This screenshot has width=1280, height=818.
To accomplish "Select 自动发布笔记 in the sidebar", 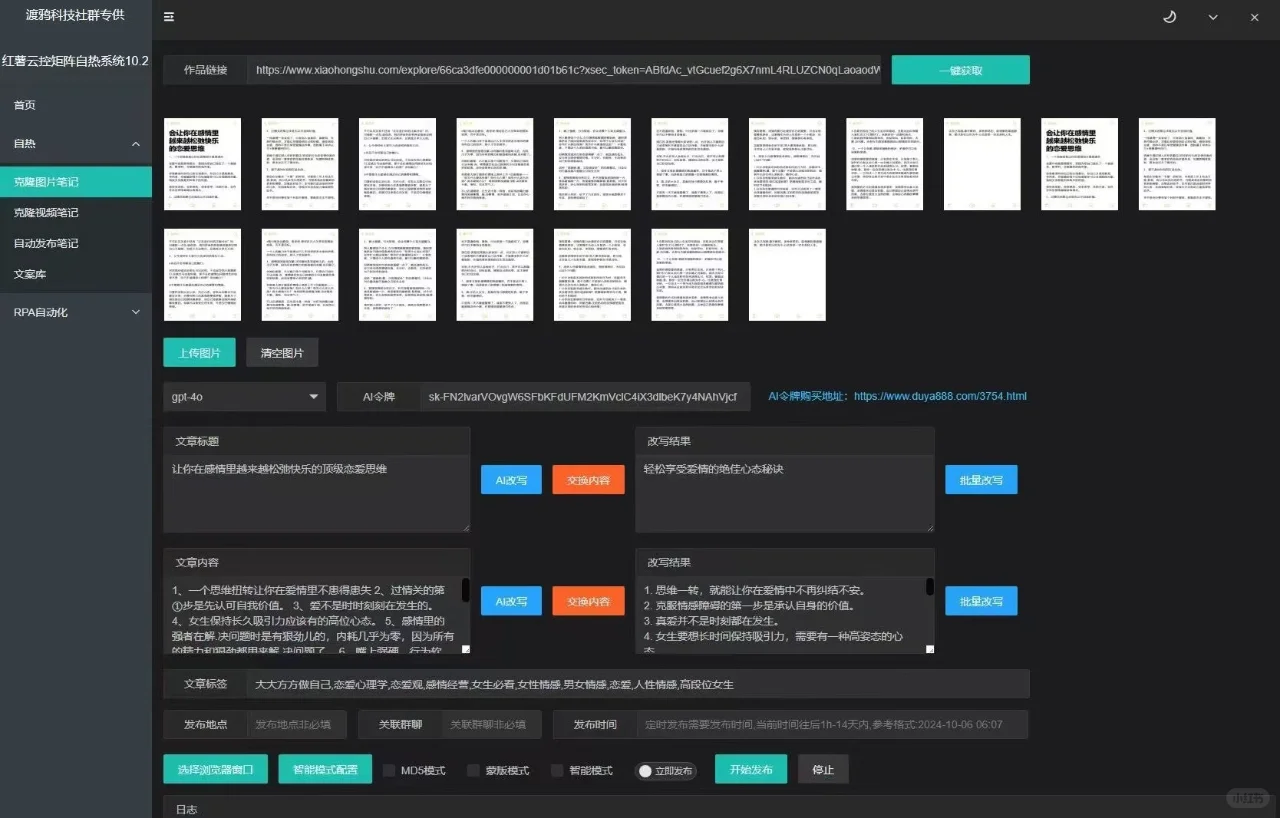I will tap(76, 243).
